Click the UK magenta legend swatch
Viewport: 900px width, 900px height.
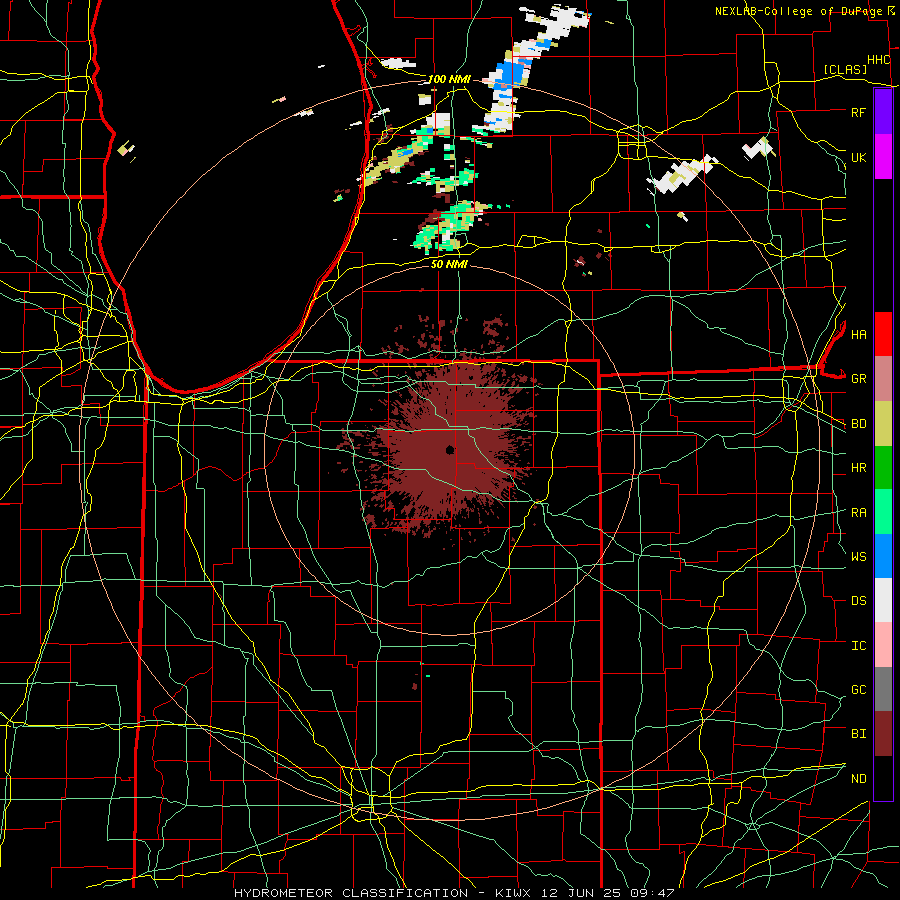coord(883,157)
